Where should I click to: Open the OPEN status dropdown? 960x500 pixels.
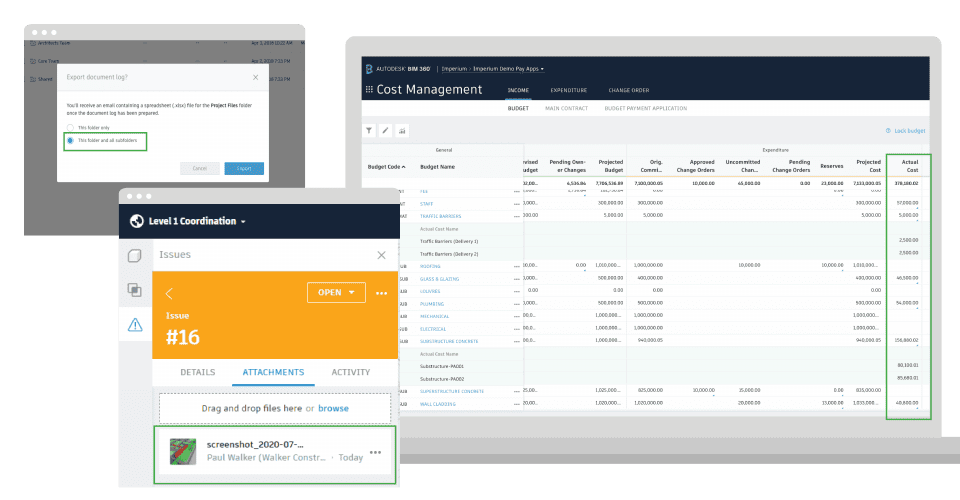point(336,293)
